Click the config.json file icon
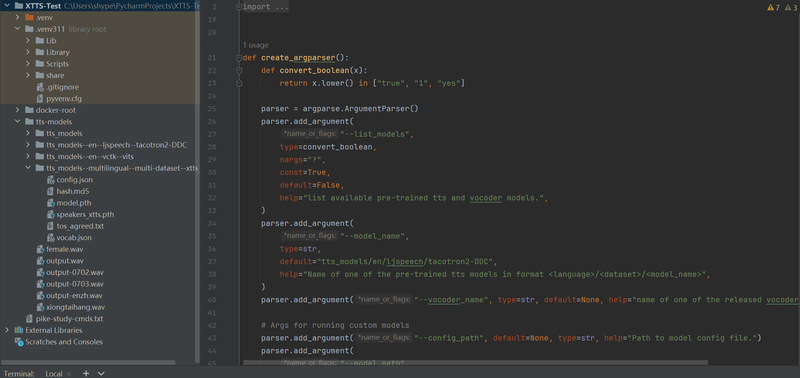800x378 pixels. tap(51, 180)
